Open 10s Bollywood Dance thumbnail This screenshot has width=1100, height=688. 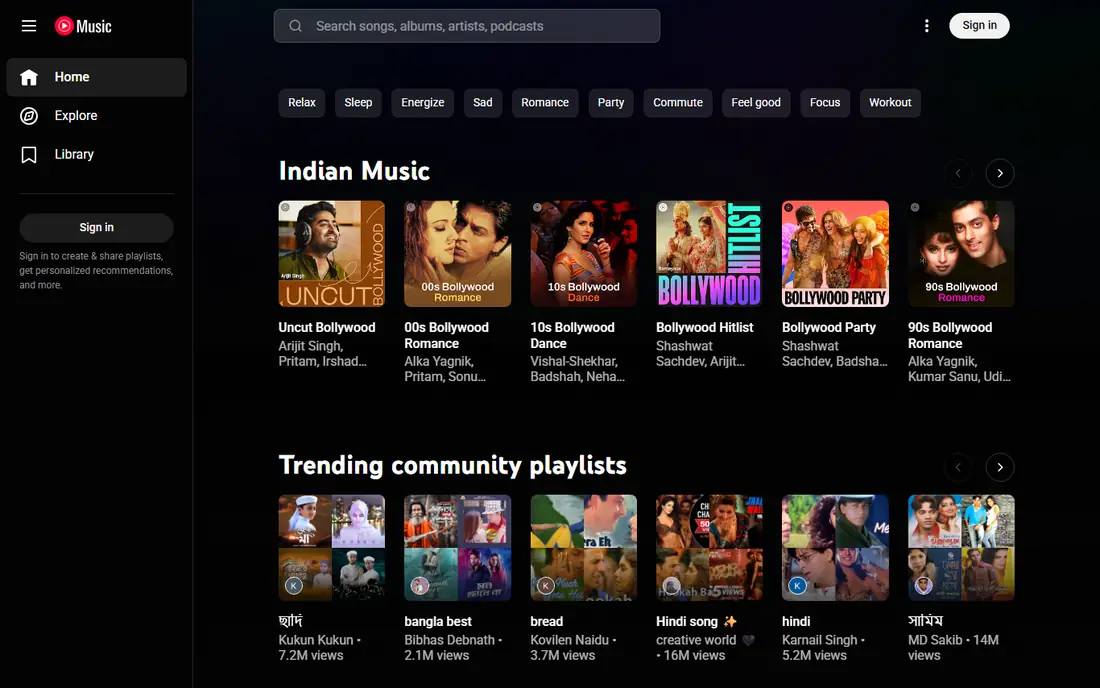point(584,254)
